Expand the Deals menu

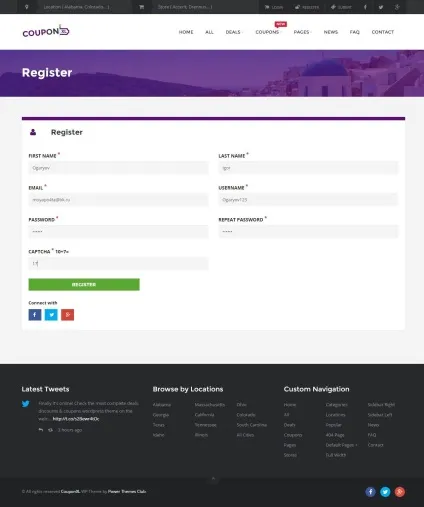234,32
